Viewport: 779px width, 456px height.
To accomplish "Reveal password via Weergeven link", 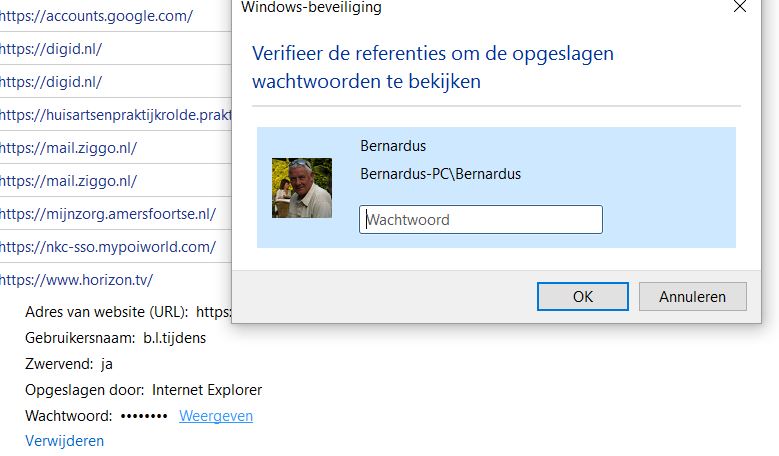I will click(216, 416).
